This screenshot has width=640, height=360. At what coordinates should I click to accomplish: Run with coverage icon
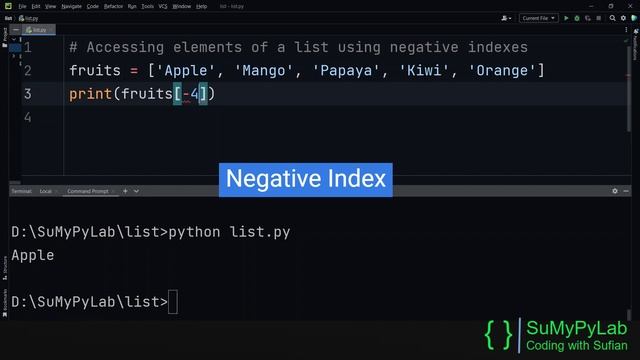click(x=588, y=18)
